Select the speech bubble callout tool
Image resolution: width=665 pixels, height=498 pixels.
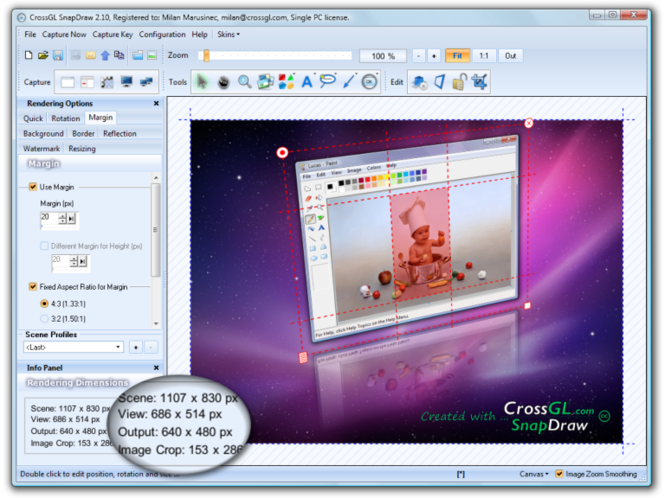pyautogui.click(x=327, y=81)
